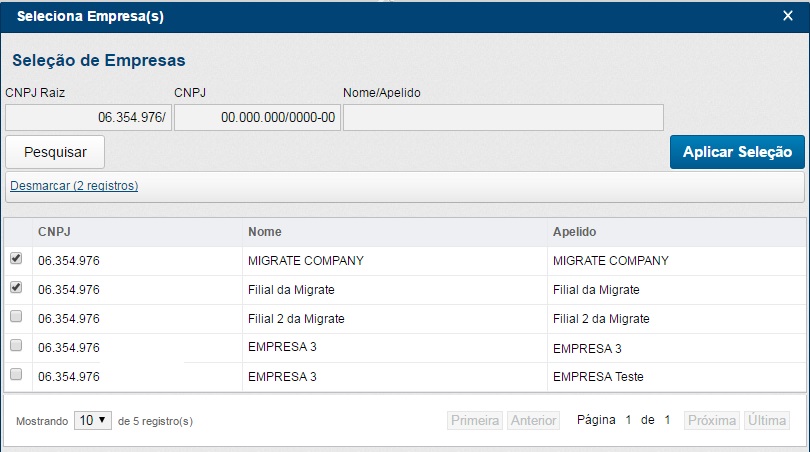
Task: Sort by the Nome column header
Action: (264, 232)
